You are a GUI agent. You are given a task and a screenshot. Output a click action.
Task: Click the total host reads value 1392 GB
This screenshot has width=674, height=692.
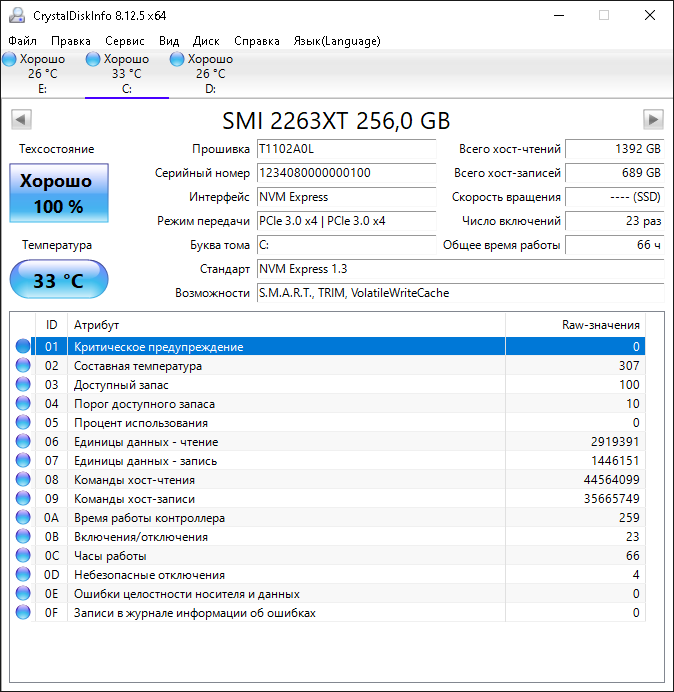click(614, 149)
